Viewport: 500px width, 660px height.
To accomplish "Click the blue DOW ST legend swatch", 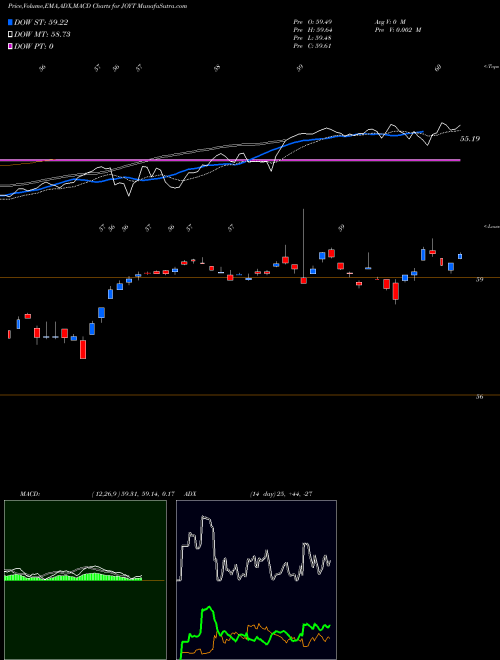I will pos(10,22).
